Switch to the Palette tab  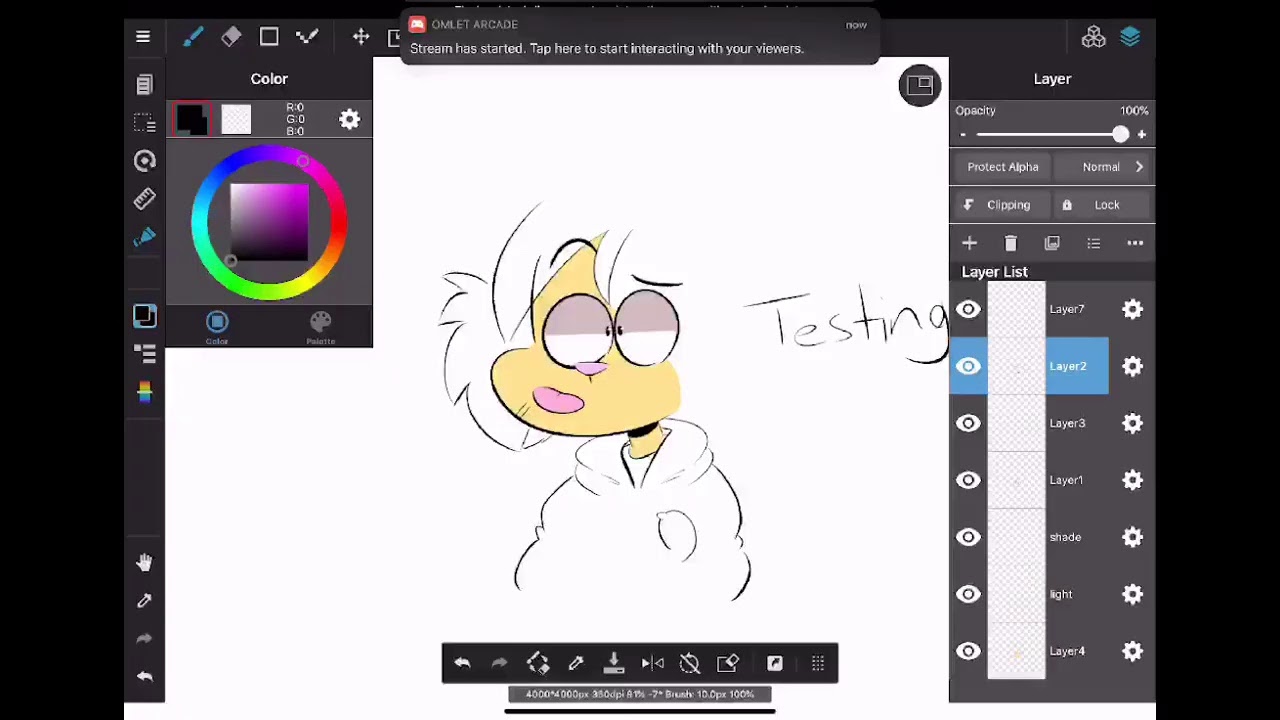click(320, 327)
